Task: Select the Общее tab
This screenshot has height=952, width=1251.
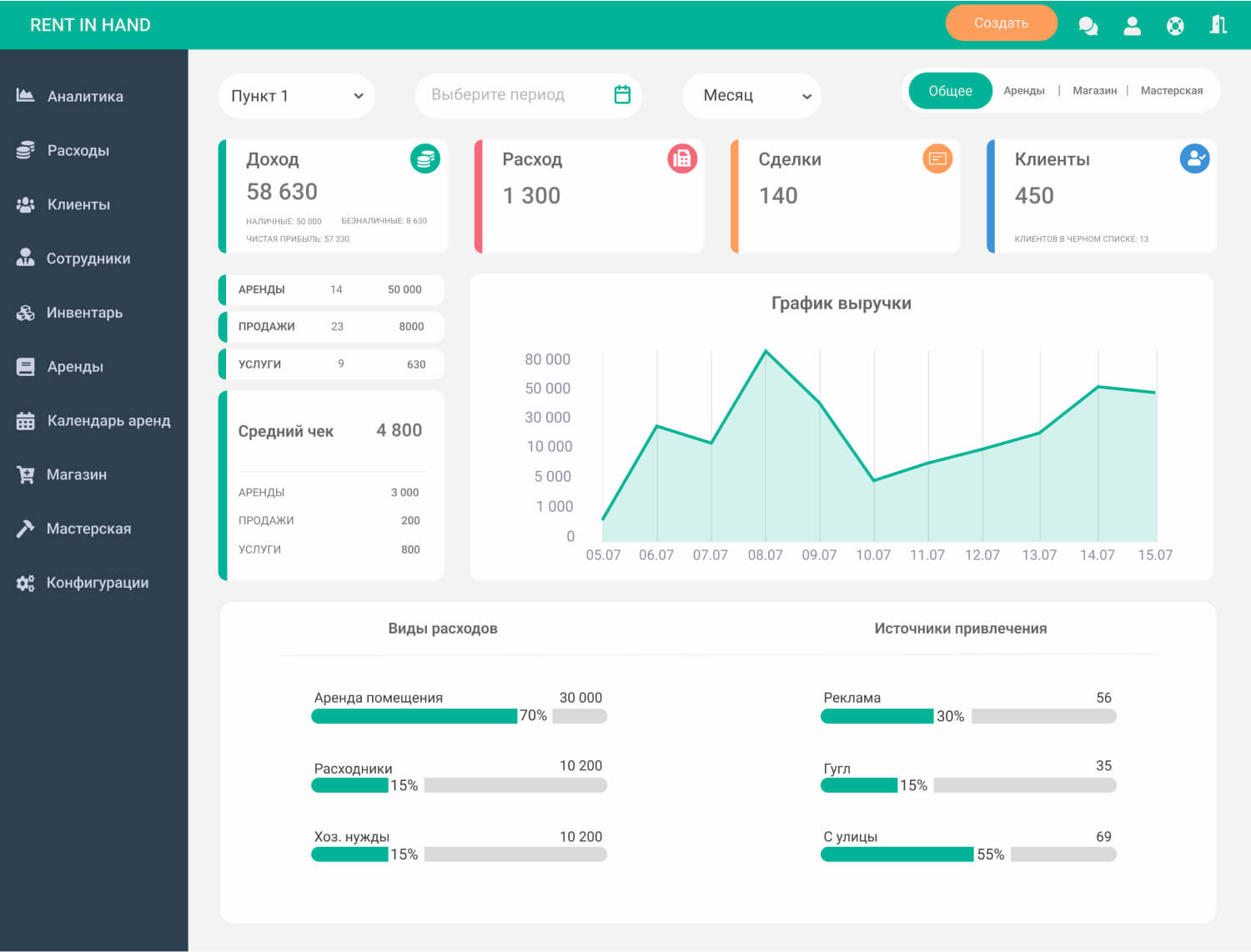Action: (950, 91)
